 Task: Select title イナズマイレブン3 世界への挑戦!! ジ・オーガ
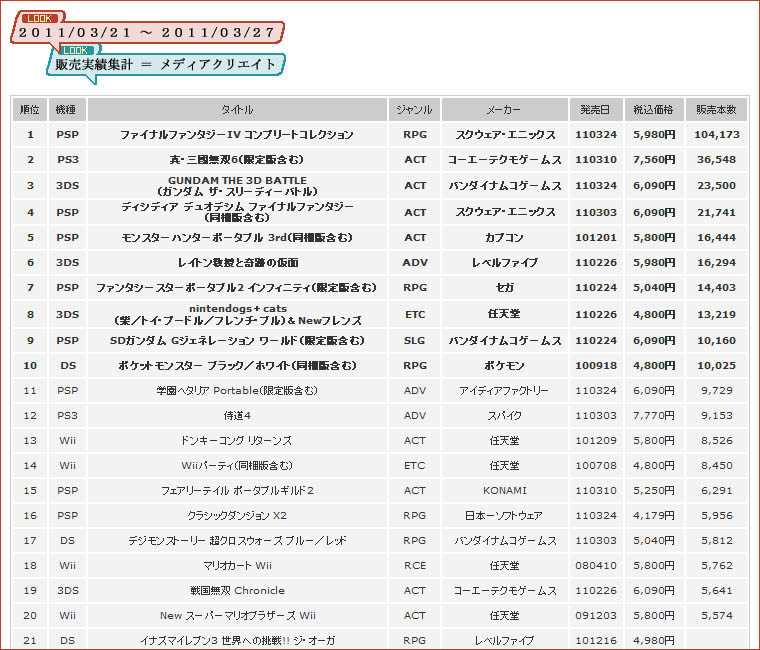(237, 641)
